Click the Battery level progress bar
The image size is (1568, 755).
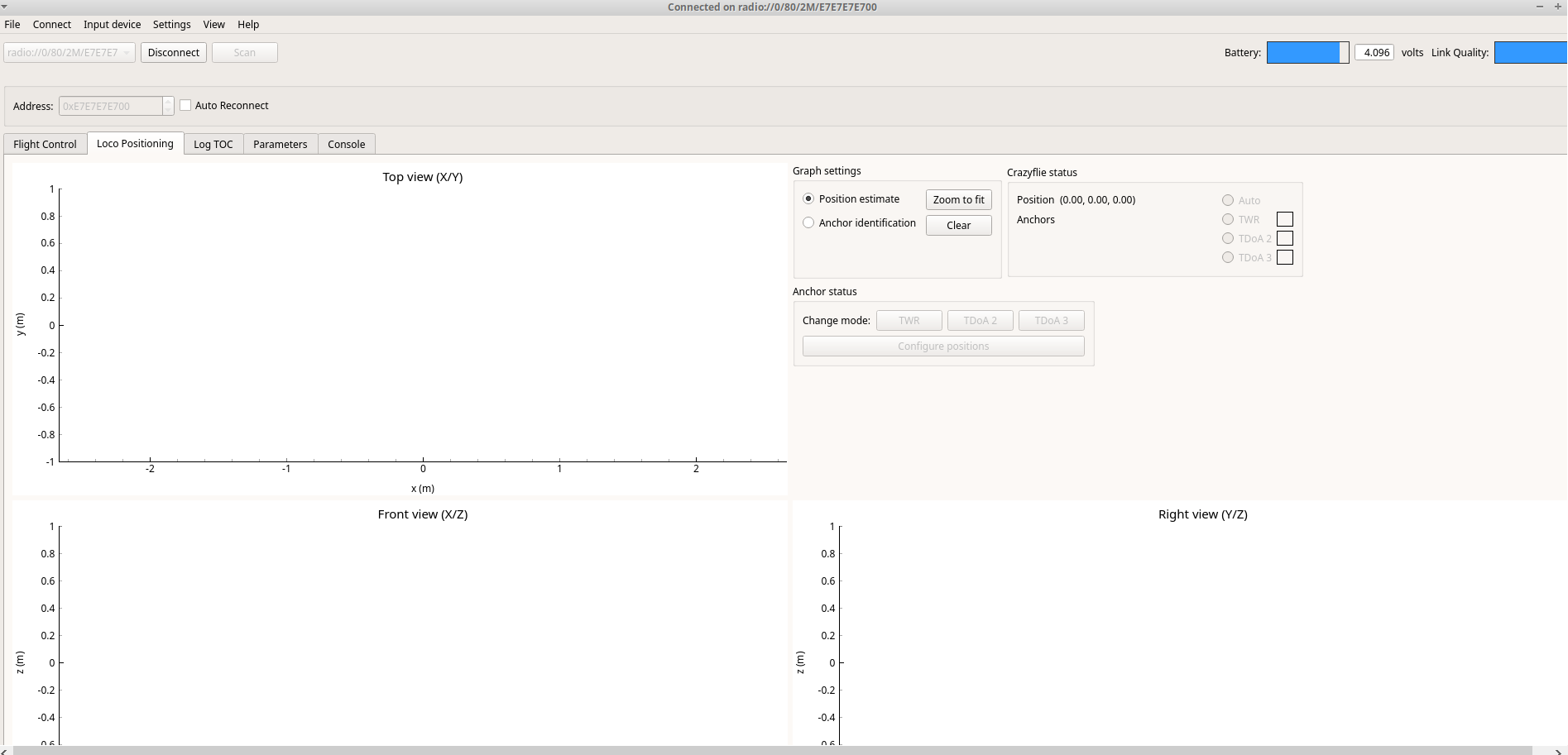click(x=1307, y=53)
